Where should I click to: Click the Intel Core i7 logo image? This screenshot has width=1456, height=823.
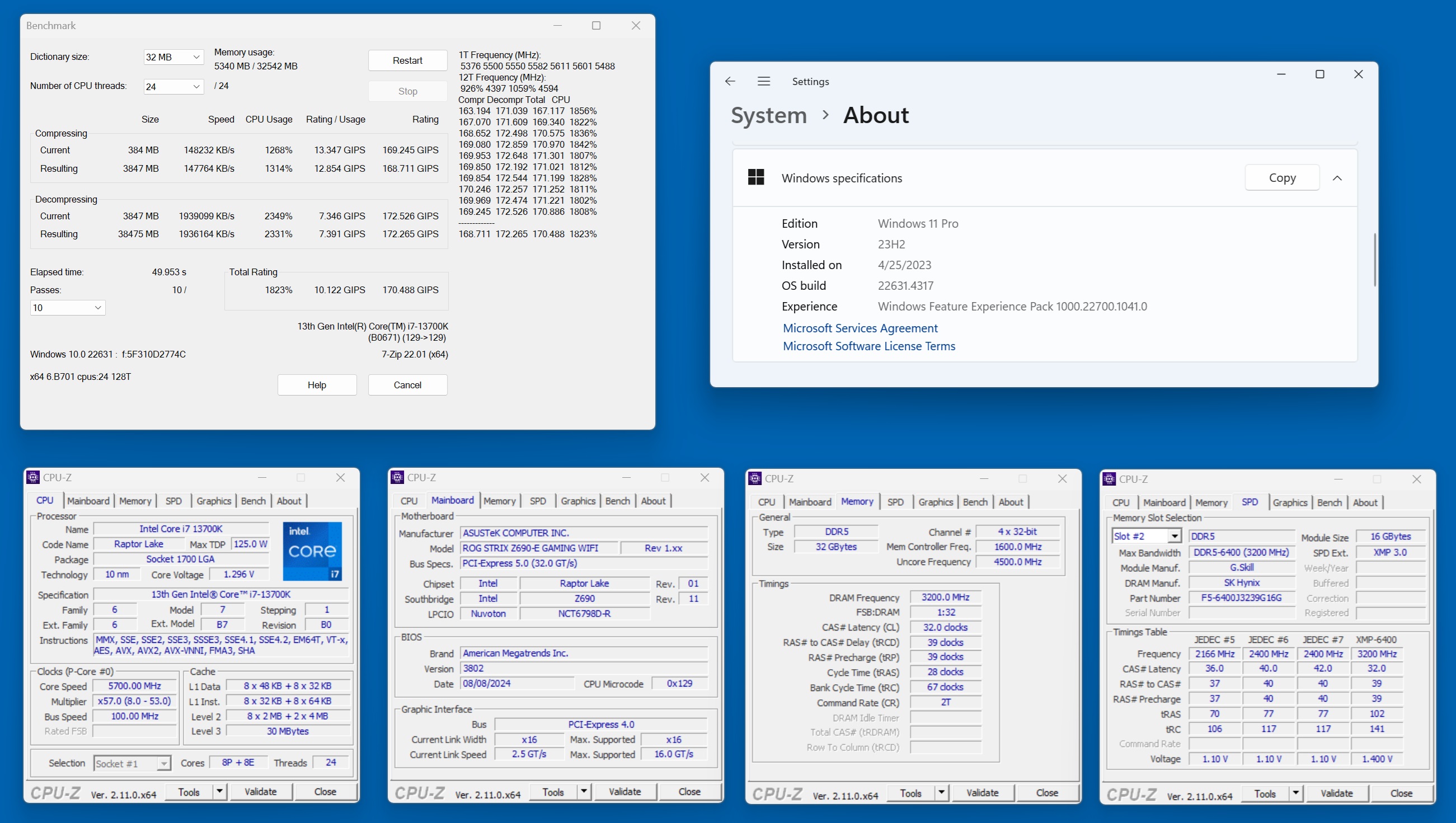point(313,551)
